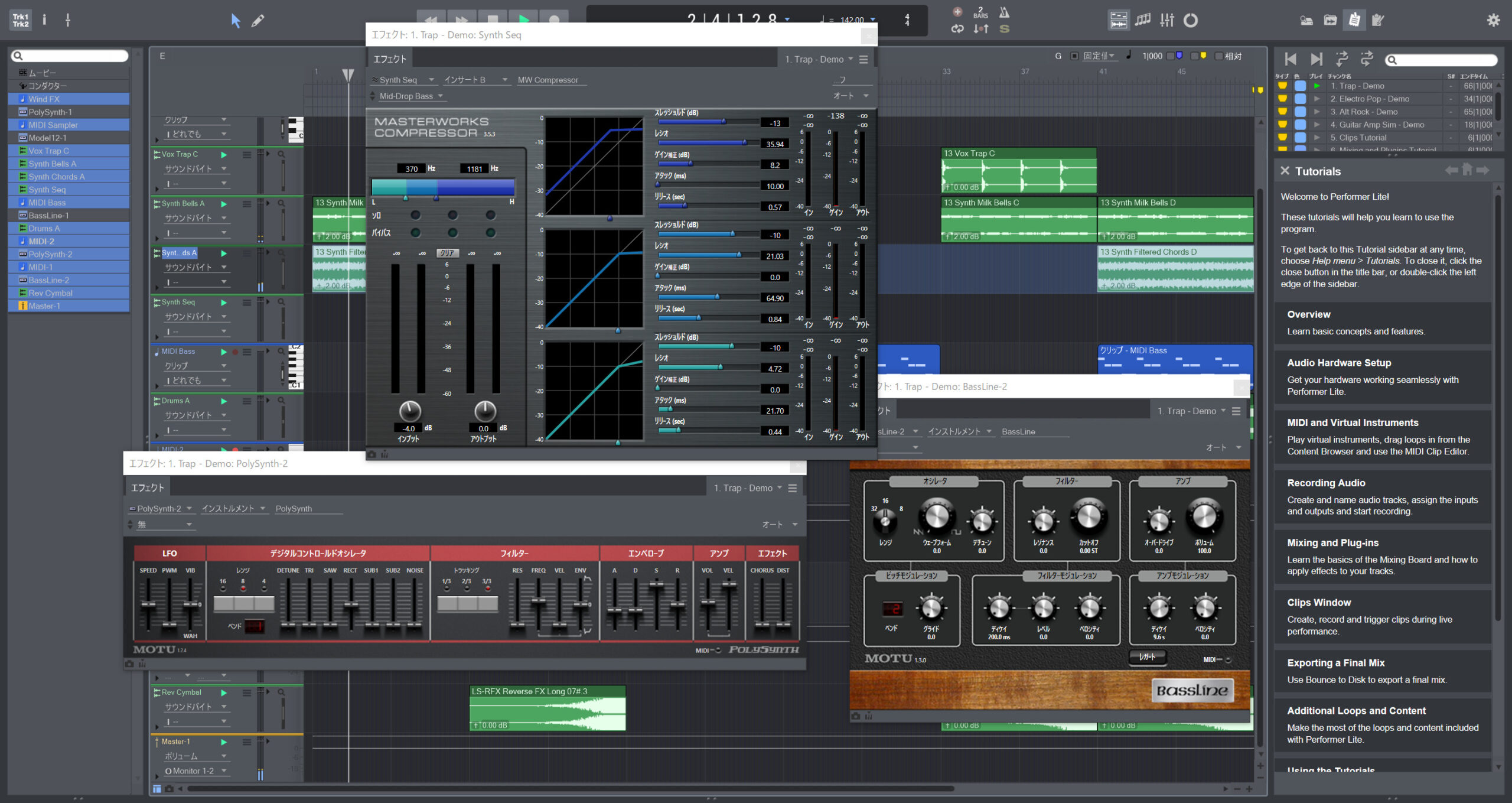Viewport: 1512px width, 803px height.
Task: Open the tutorials clipboard sidebar icon
Action: pos(1354,20)
